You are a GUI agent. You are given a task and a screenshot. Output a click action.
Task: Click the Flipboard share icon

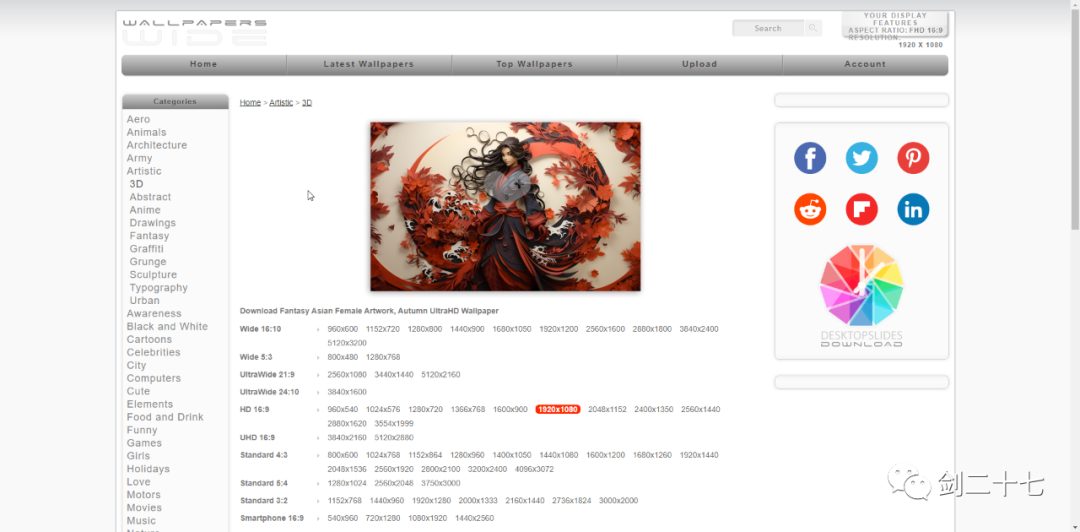coord(862,209)
